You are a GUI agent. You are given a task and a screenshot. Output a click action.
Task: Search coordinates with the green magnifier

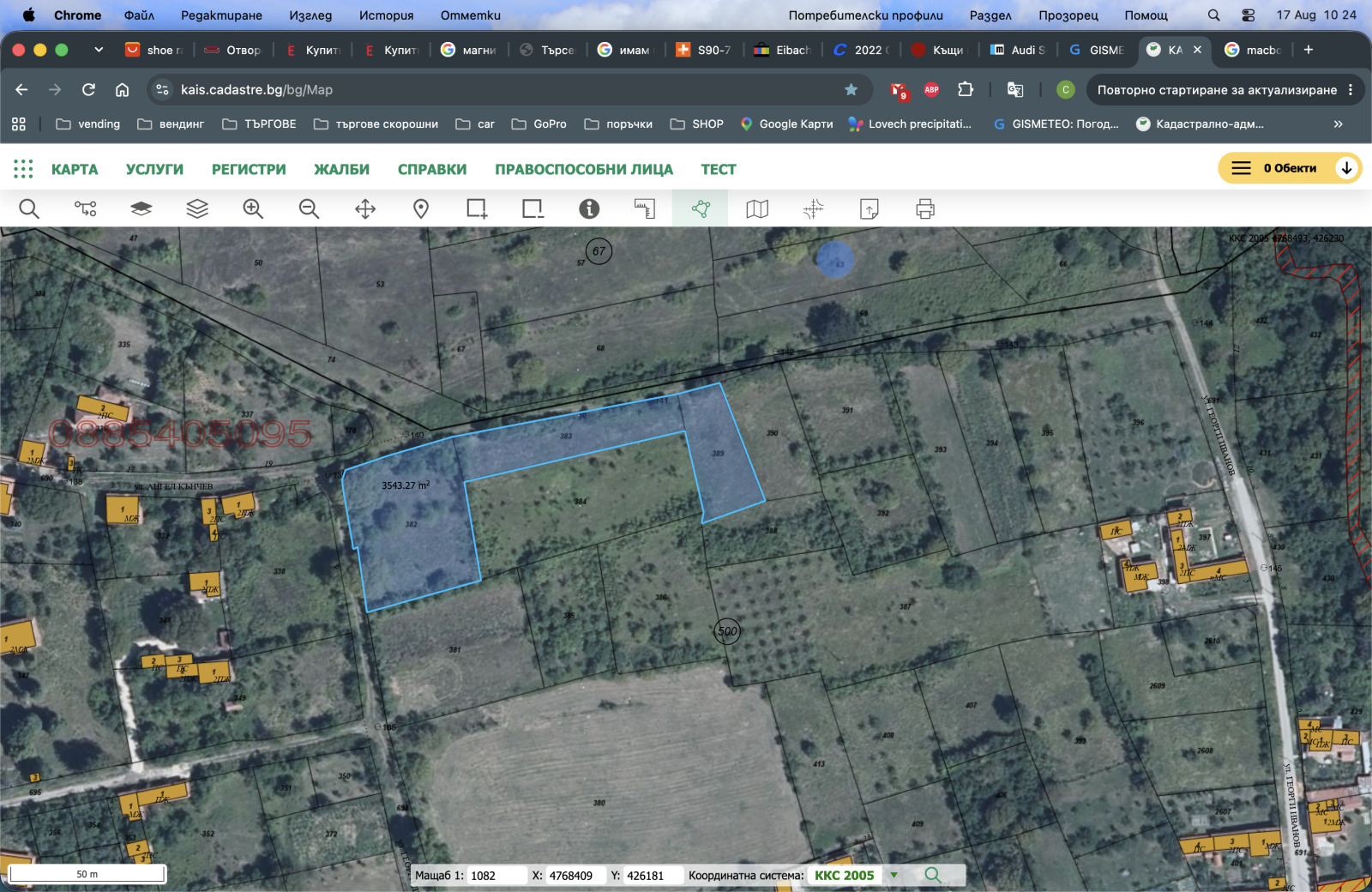coord(933,875)
